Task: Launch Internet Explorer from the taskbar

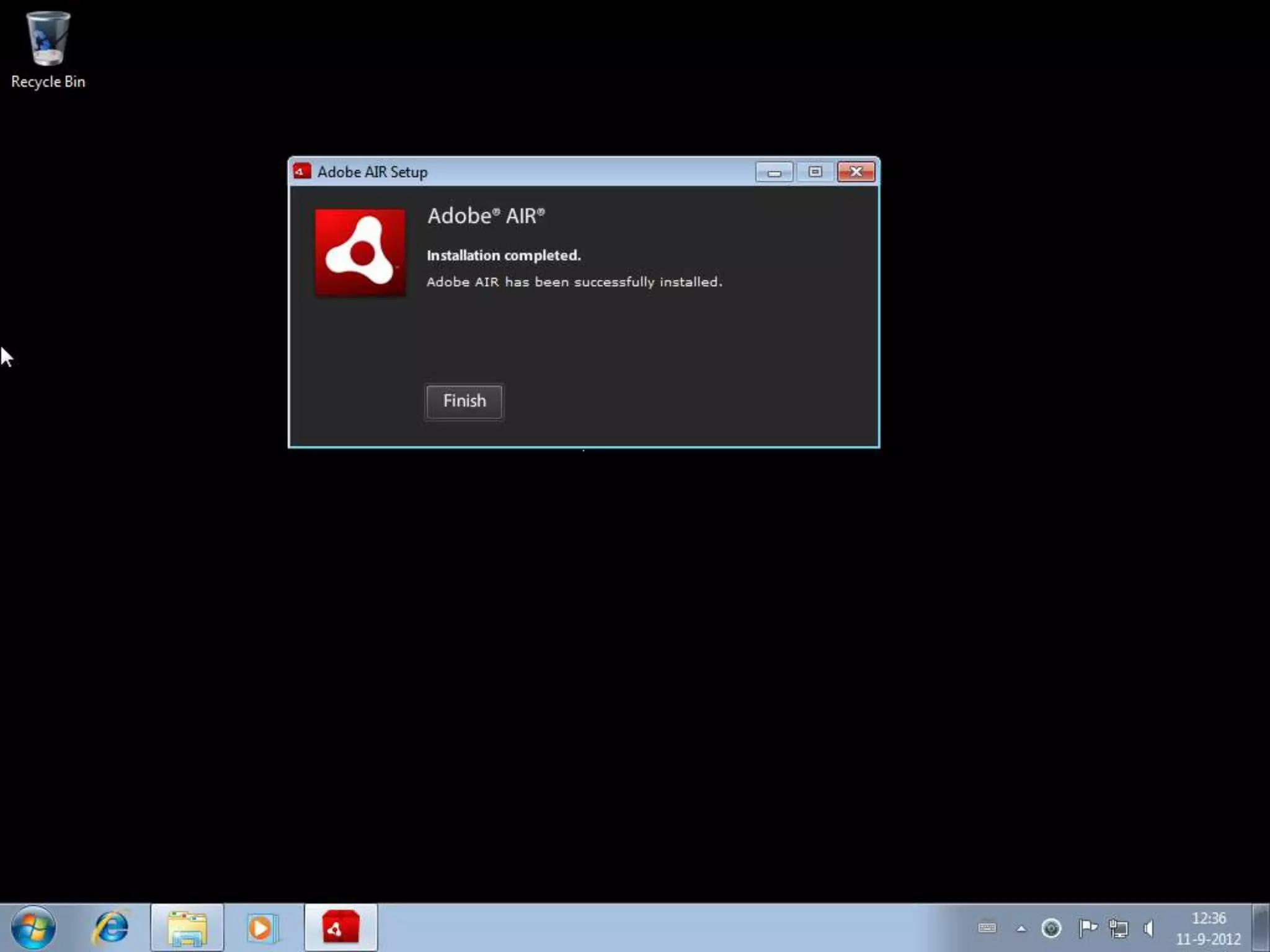Action: pyautogui.click(x=111, y=928)
